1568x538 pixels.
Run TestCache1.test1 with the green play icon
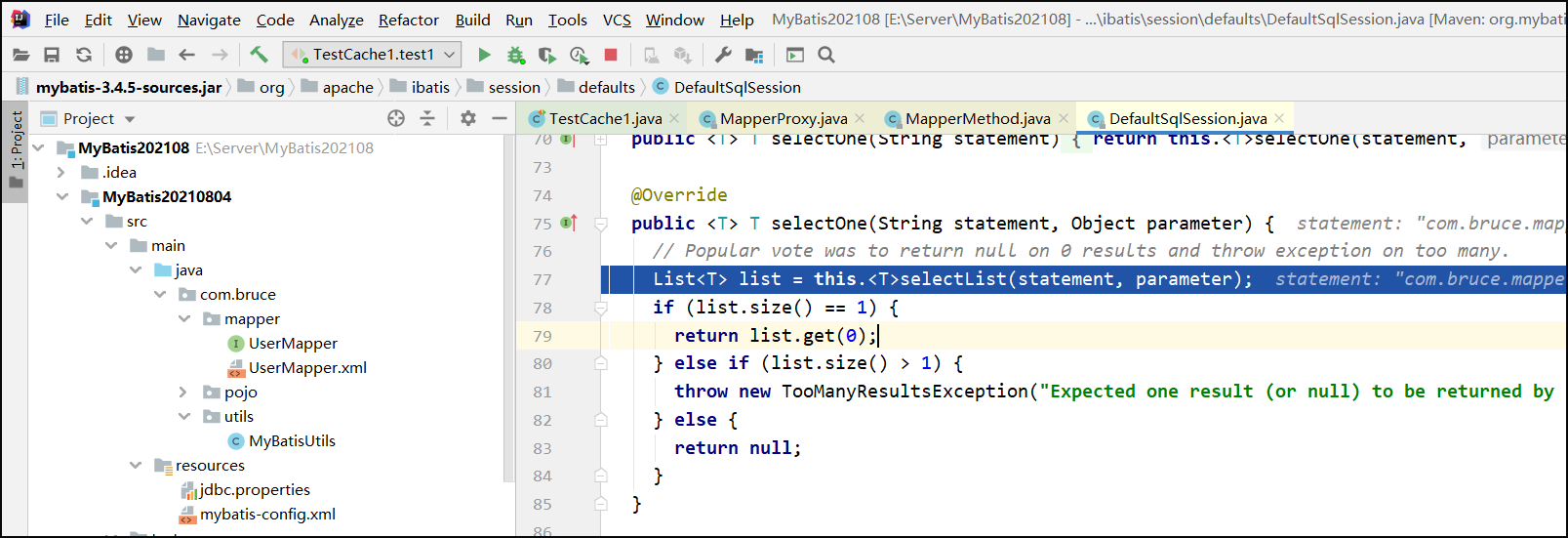(x=484, y=55)
